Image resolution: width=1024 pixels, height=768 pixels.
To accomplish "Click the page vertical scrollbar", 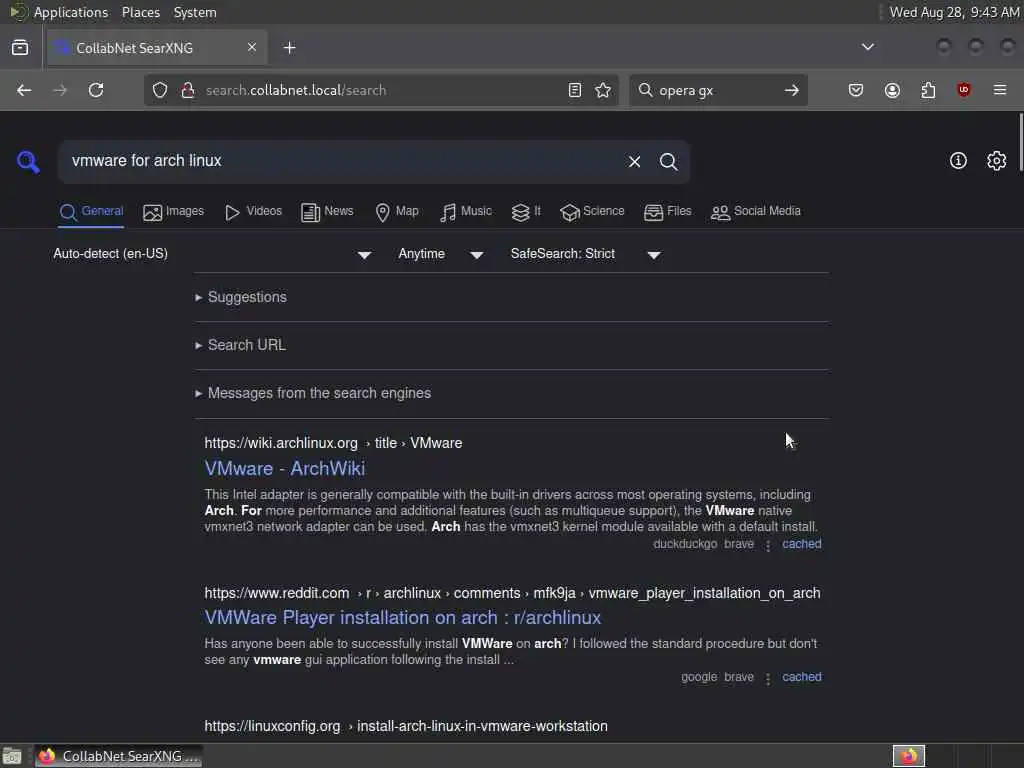I will 1020,142.
